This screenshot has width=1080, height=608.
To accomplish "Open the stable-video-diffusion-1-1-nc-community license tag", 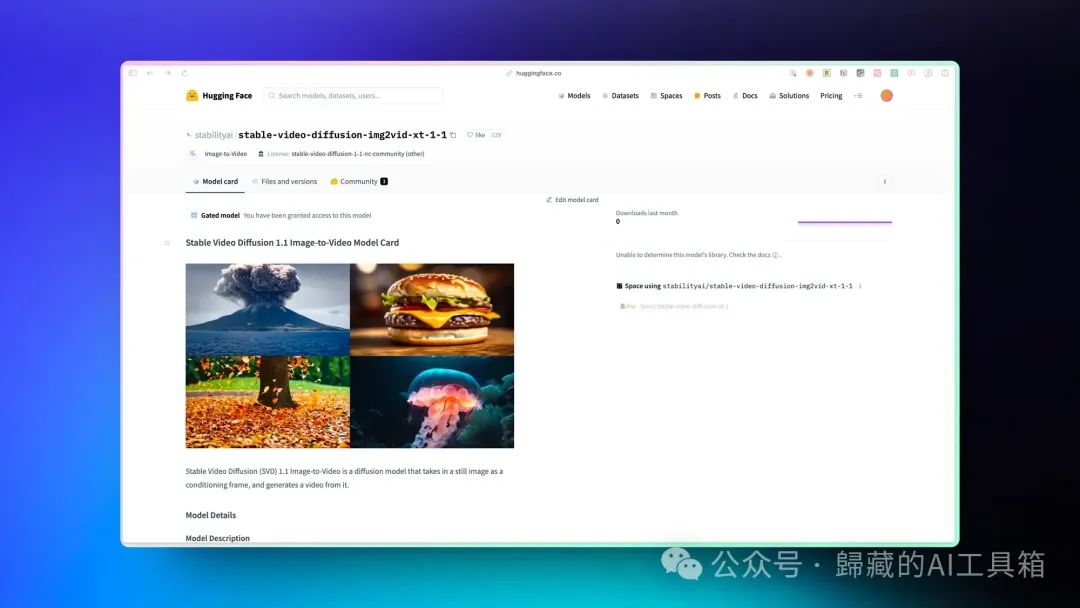I will [x=341, y=154].
